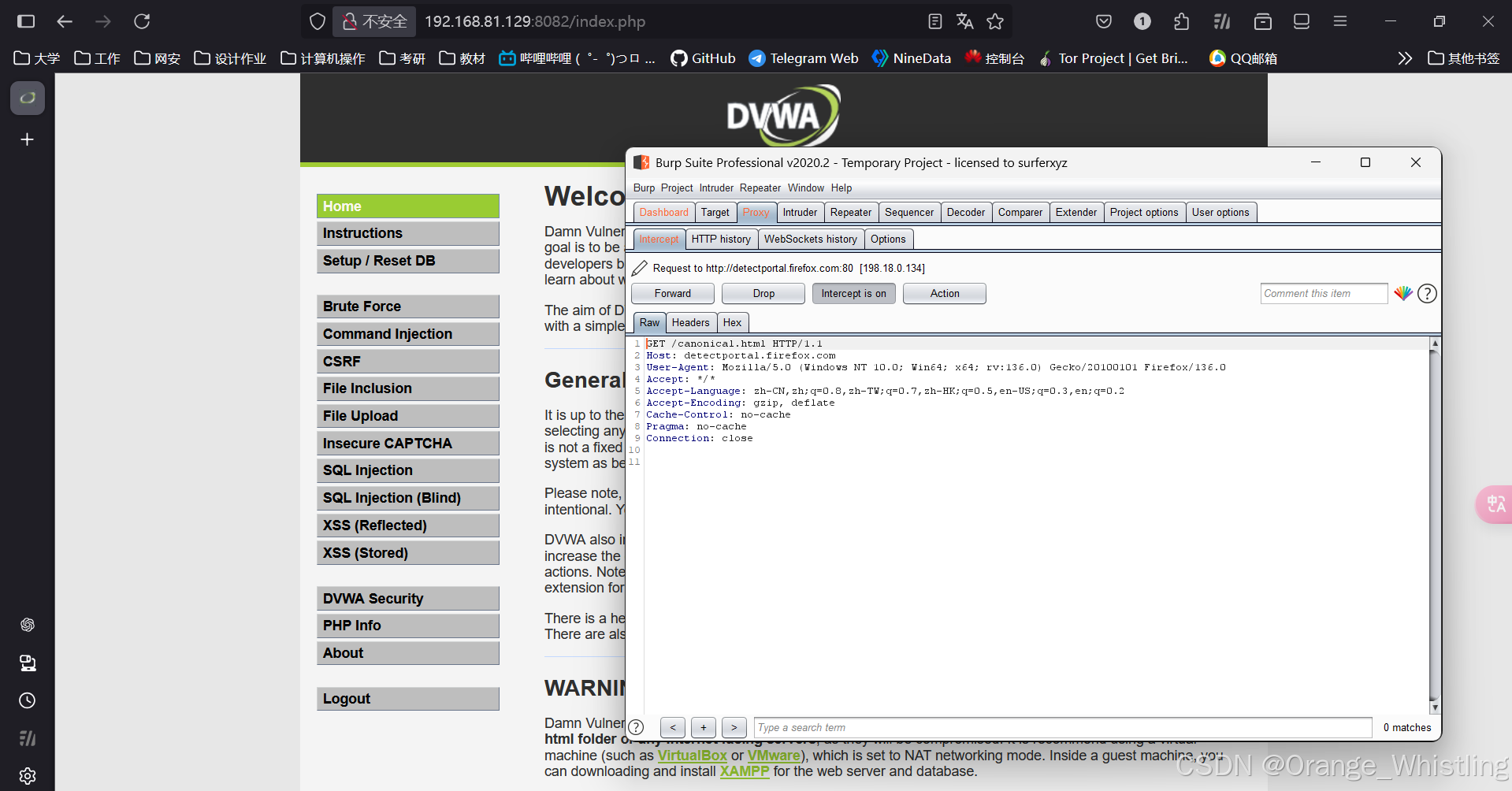1512x791 pixels.
Task: Open DVWA SQL Injection page
Action: click(408, 470)
